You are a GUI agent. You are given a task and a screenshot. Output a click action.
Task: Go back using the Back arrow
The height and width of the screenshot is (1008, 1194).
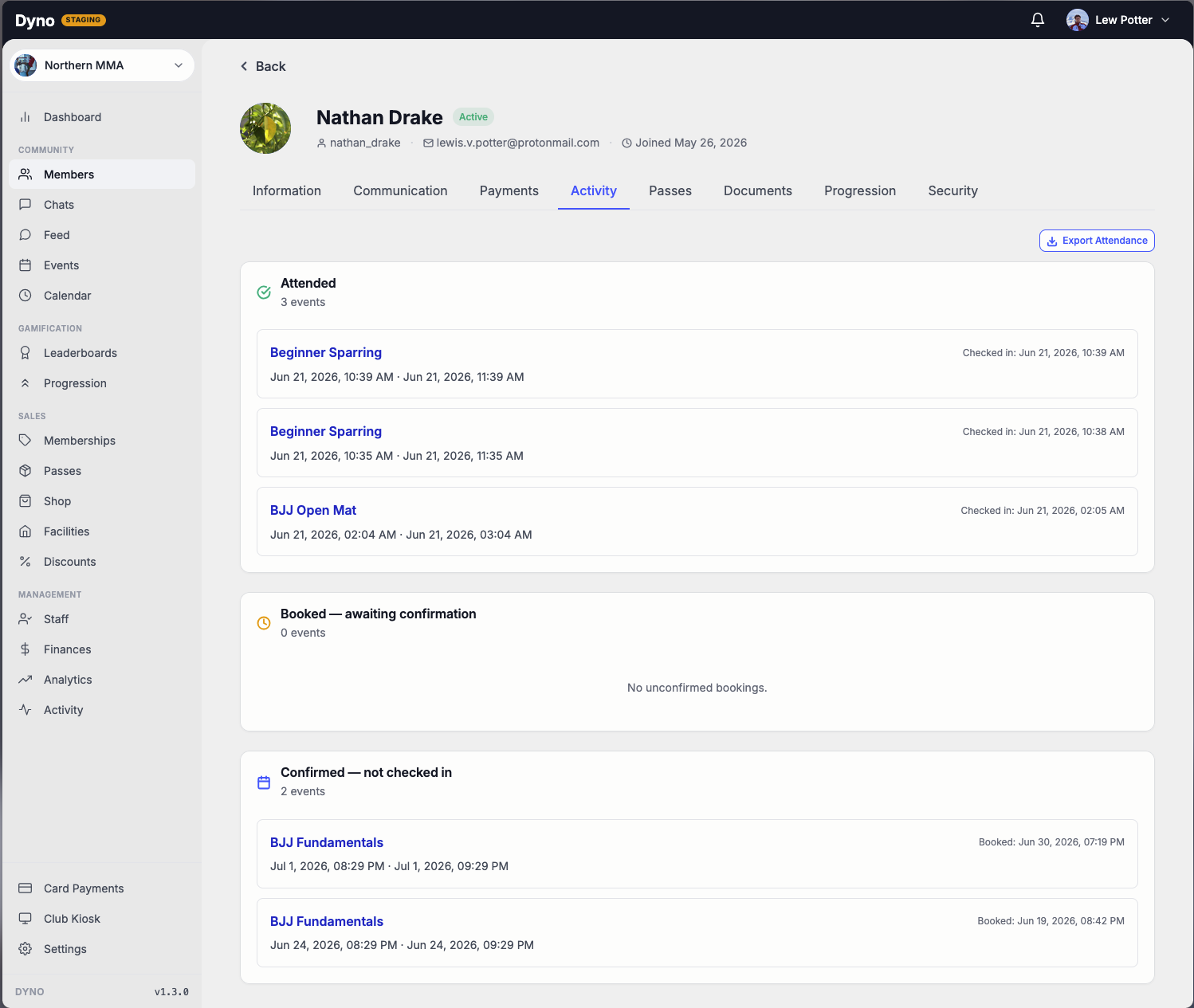[263, 66]
